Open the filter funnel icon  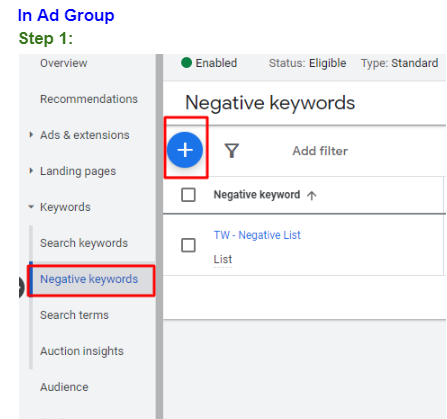232,151
